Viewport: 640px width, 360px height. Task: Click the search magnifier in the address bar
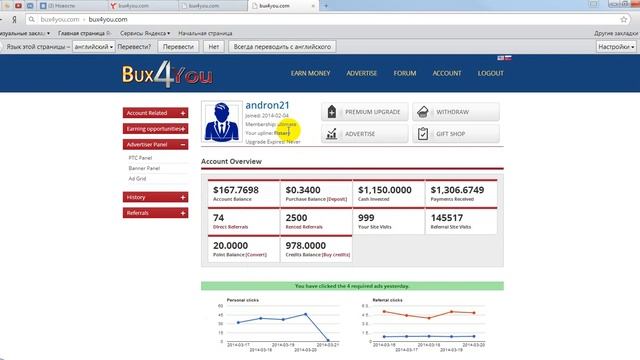click(x=31, y=19)
